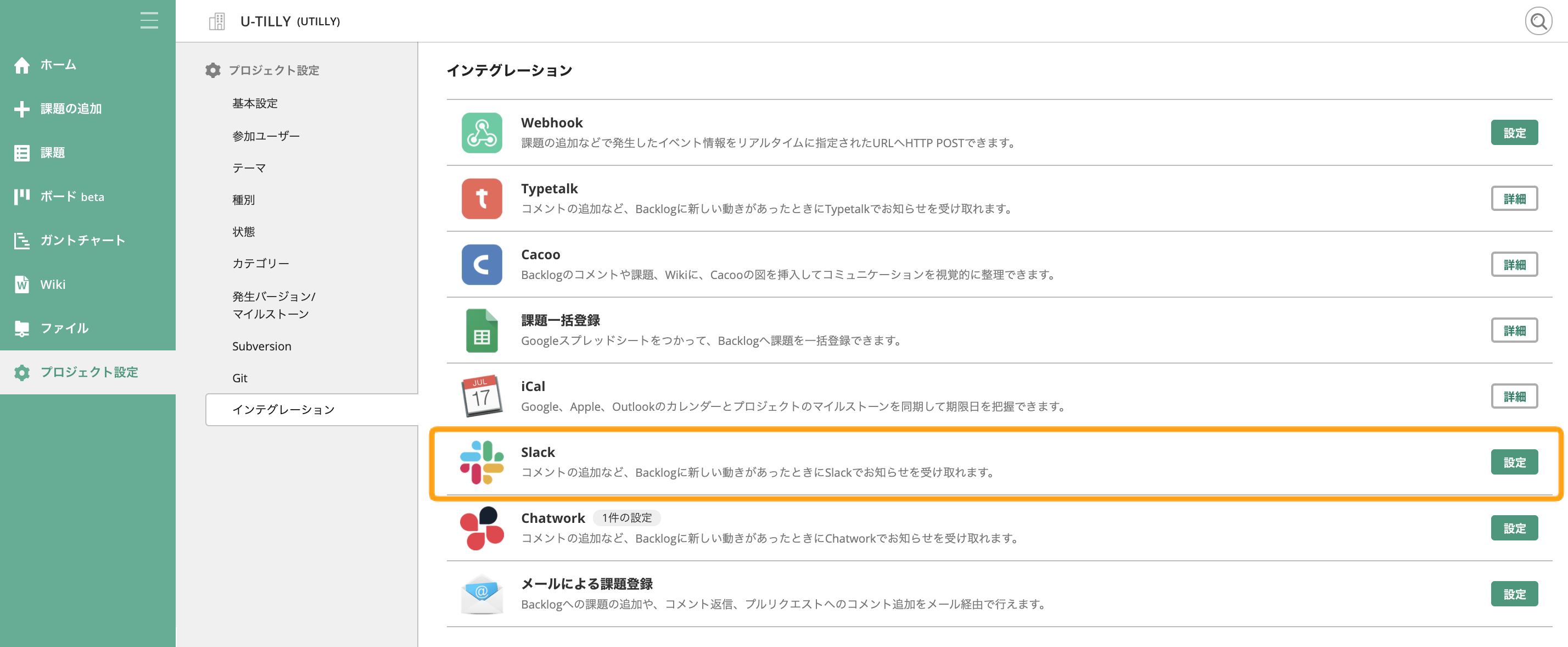
Task: Click the iCal title text
Action: click(x=533, y=387)
